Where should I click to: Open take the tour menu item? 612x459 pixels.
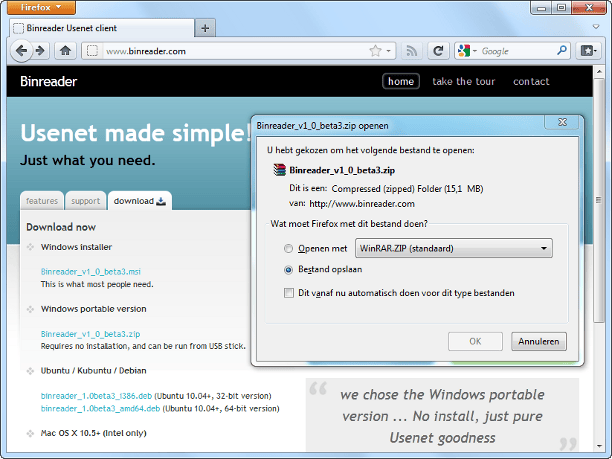pos(463,81)
